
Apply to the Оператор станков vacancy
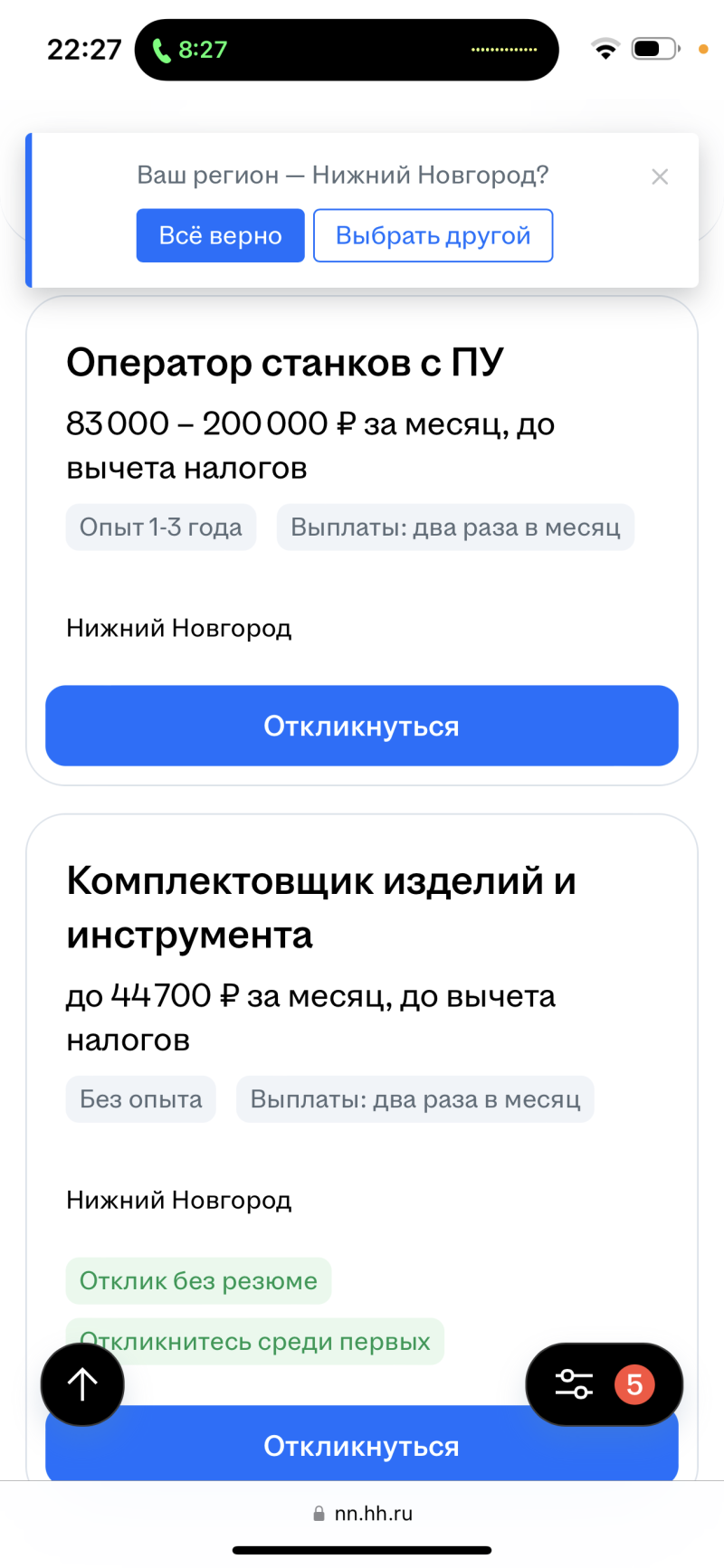tap(362, 726)
